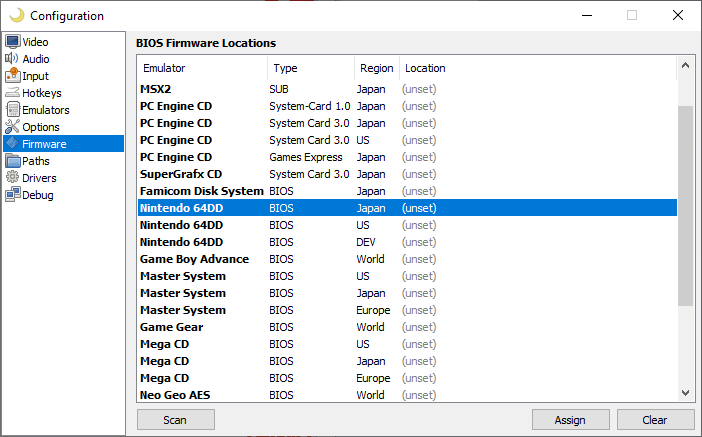
Task: Select PC Engine CD Games Express row
Action: [x=407, y=157]
